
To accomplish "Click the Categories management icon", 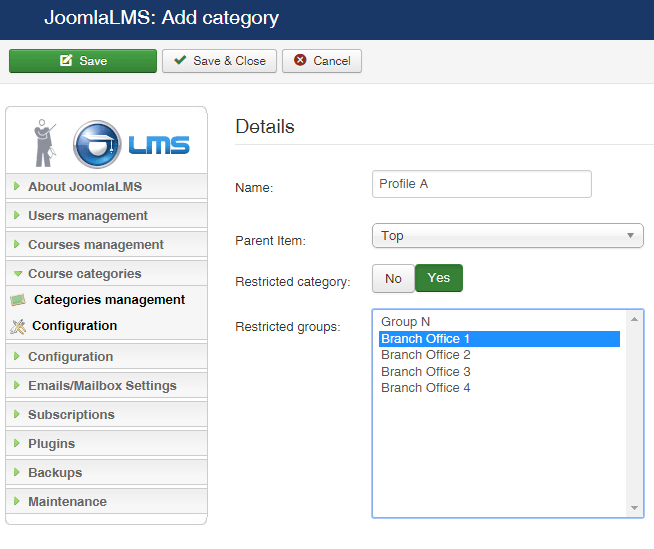I will tap(17, 300).
